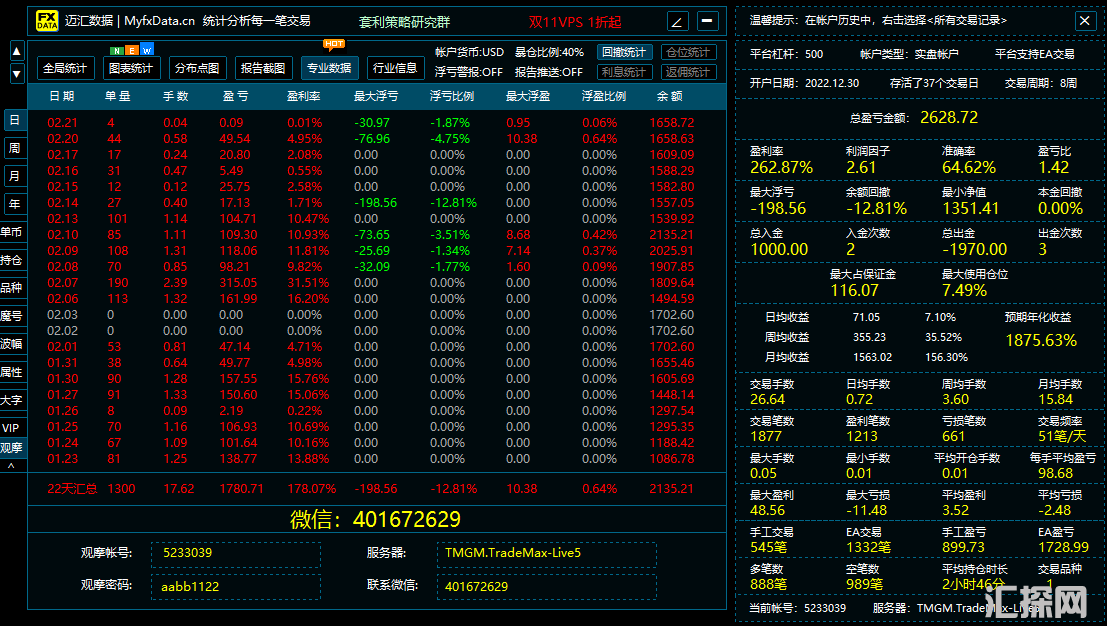Open the 全局统计 global statistics view
The image size is (1107, 626).
tap(66, 68)
